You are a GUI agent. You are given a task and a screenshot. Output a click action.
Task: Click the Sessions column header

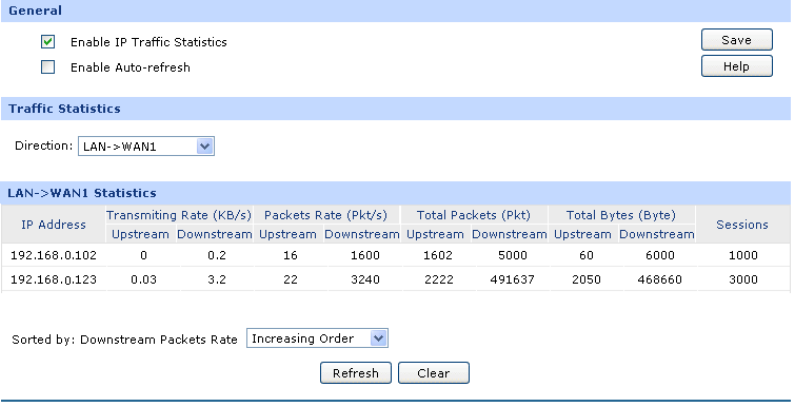pos(742,224)
